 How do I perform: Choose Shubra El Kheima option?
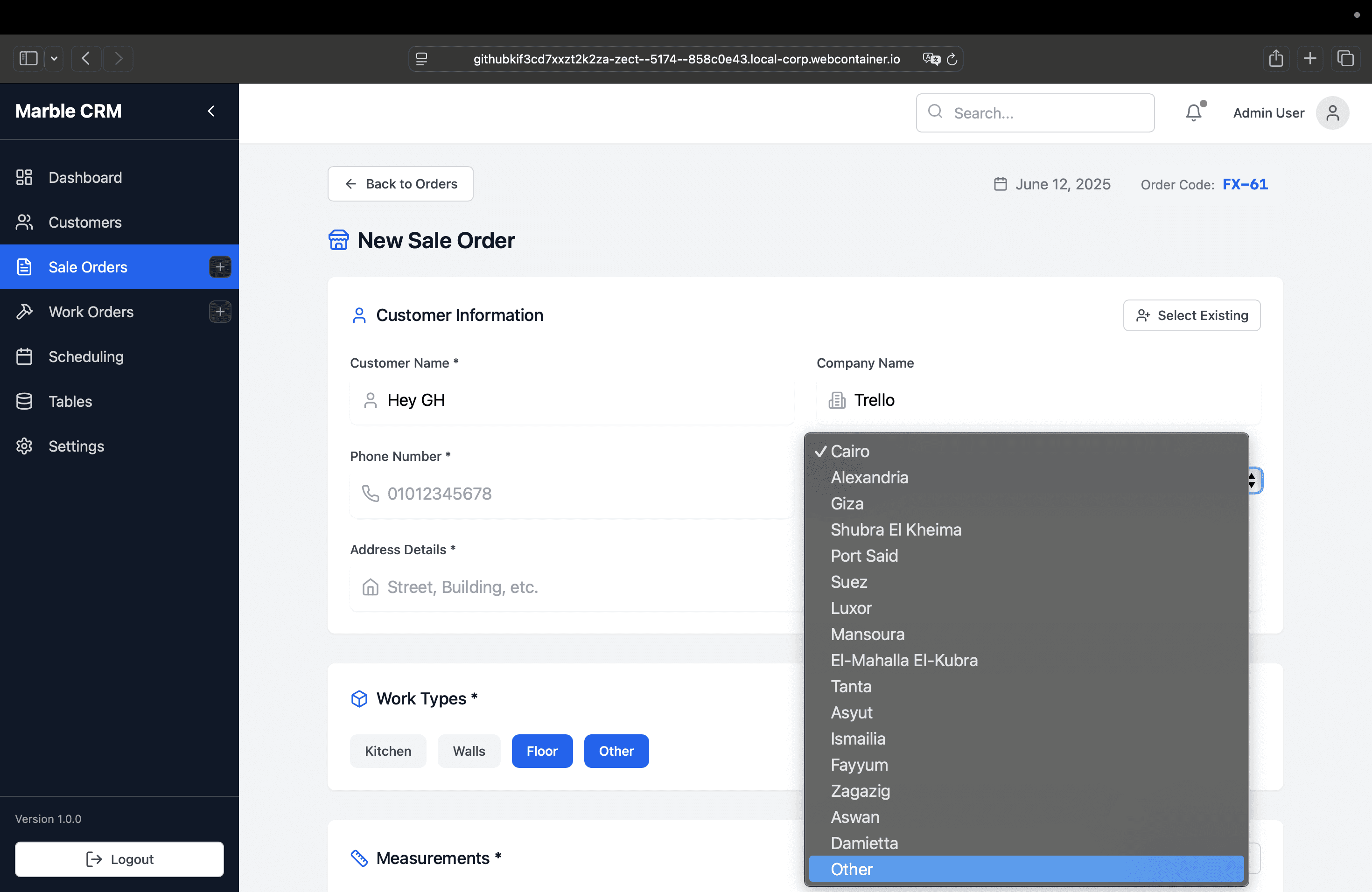[x=1026, y=530]
